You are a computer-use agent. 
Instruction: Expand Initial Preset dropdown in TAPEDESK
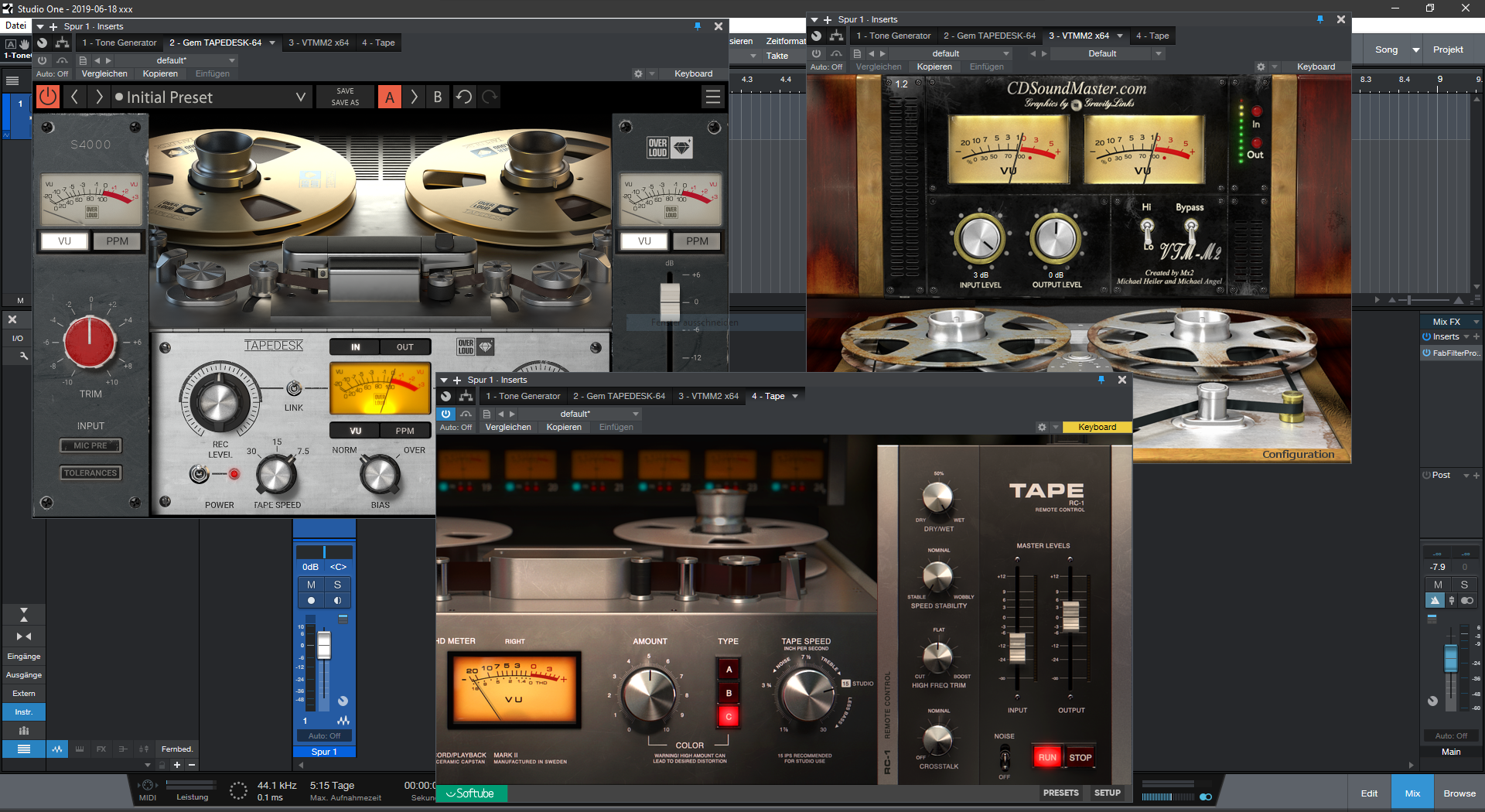[x=301, y=97]
